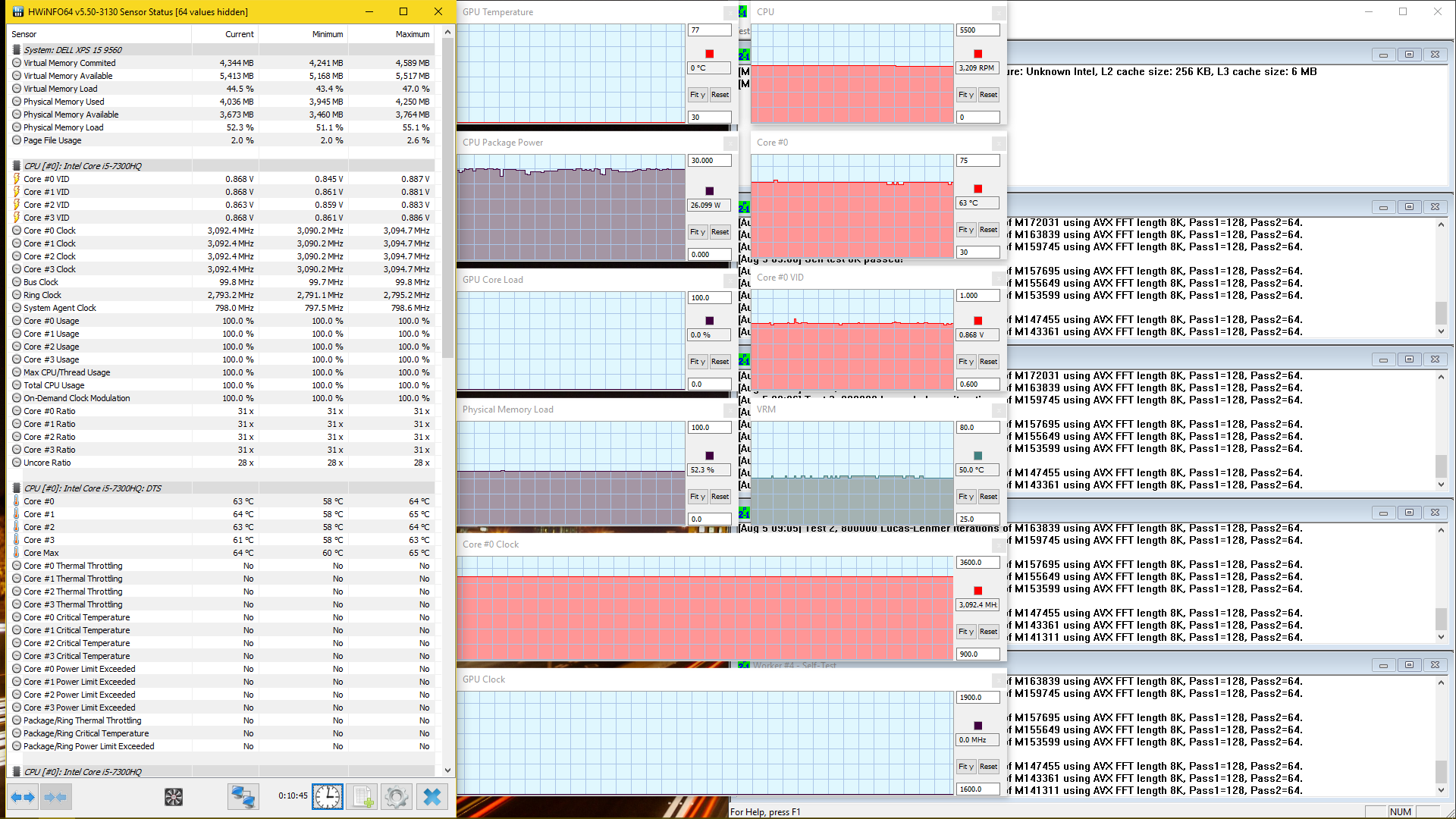
Task: Click Reset in the VRM graph
Action: click(x=989, y=497)
